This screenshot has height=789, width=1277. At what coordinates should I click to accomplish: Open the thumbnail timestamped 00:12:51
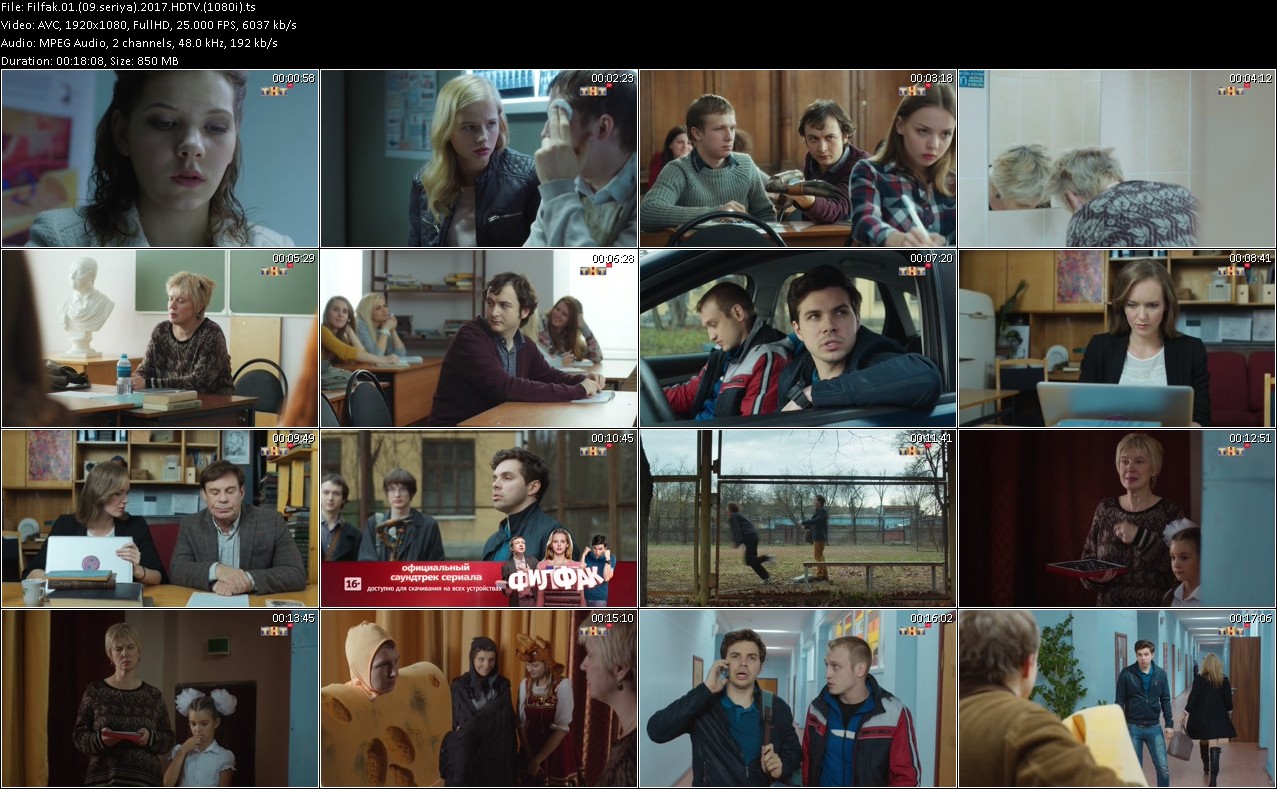1117,518
